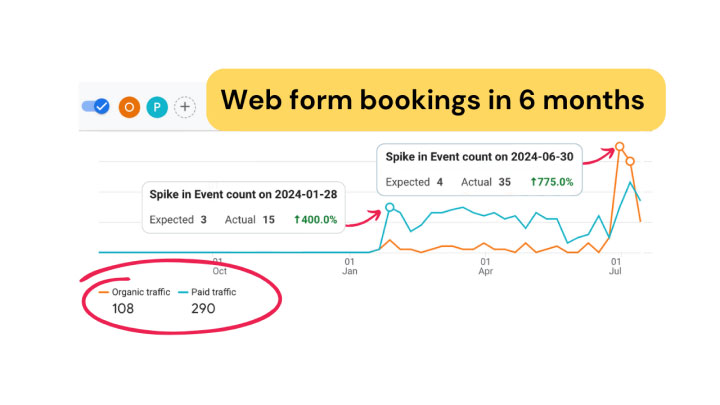Click the Organic traffic total 108
The width and height of the screenshot is (720, 405).
(122, 309)
